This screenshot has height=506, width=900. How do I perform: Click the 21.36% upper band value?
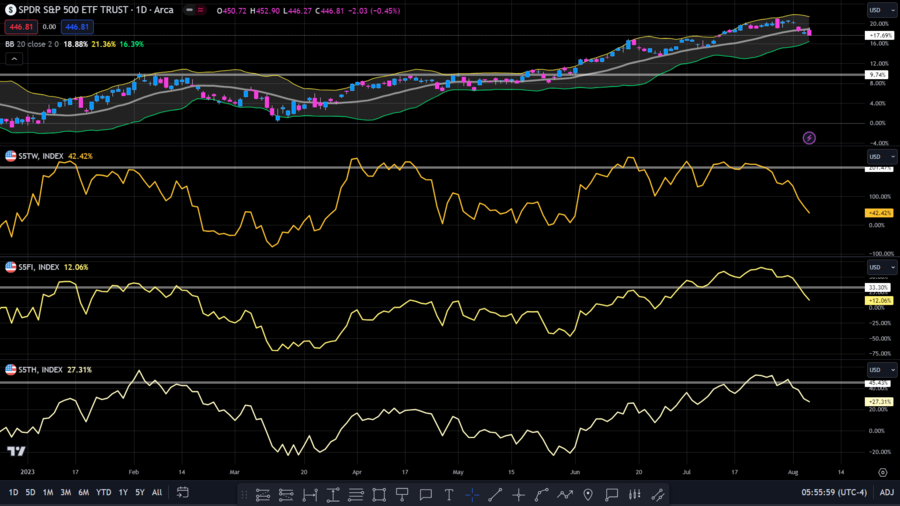click(103, 44)
